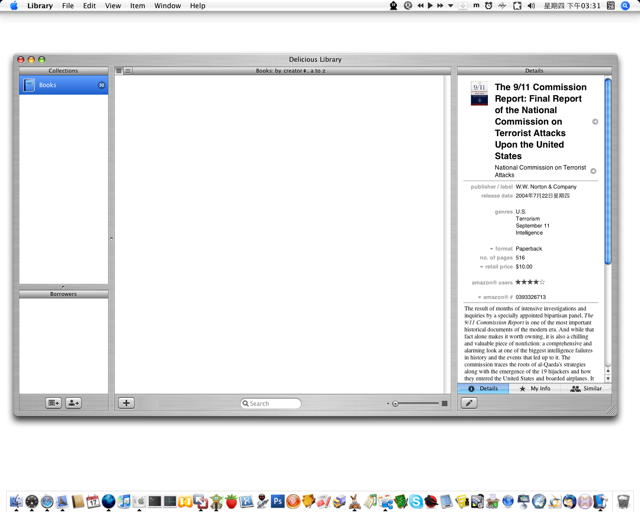Click arrow button next to book title
Screen dimensions: 640x512
pos(595,122)
